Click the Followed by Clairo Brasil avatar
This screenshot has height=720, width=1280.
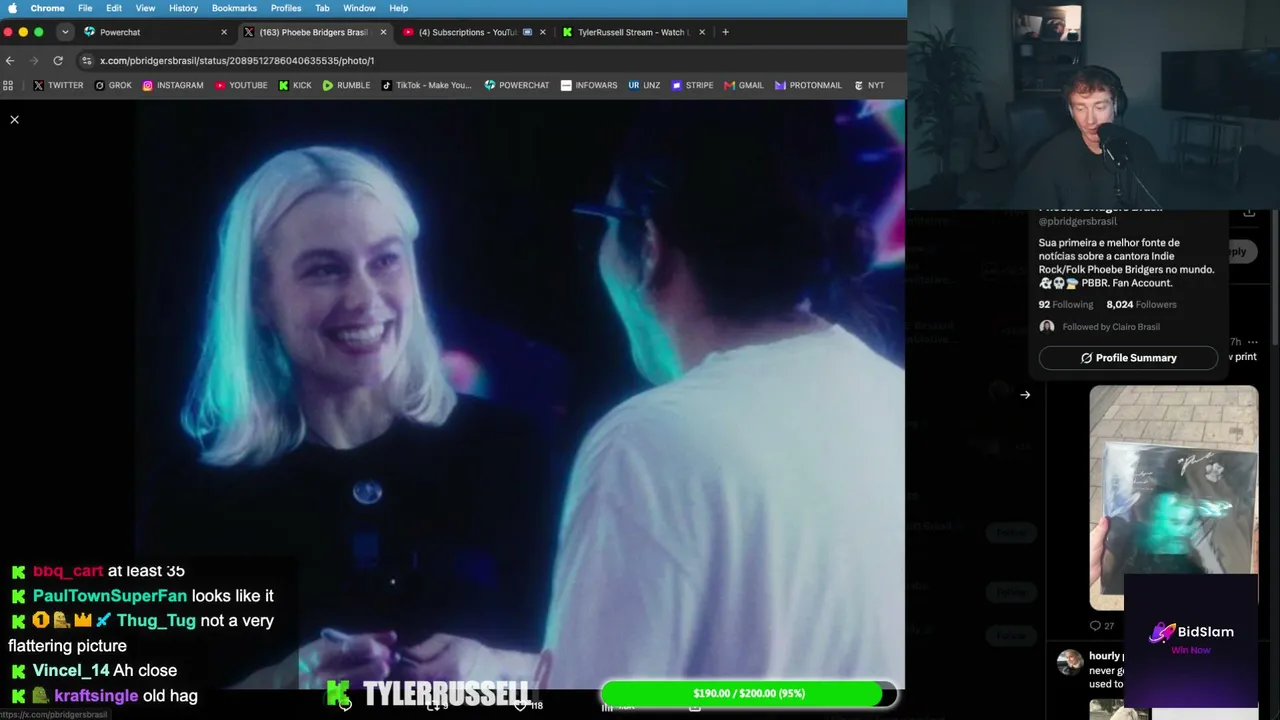(1047, 327)
